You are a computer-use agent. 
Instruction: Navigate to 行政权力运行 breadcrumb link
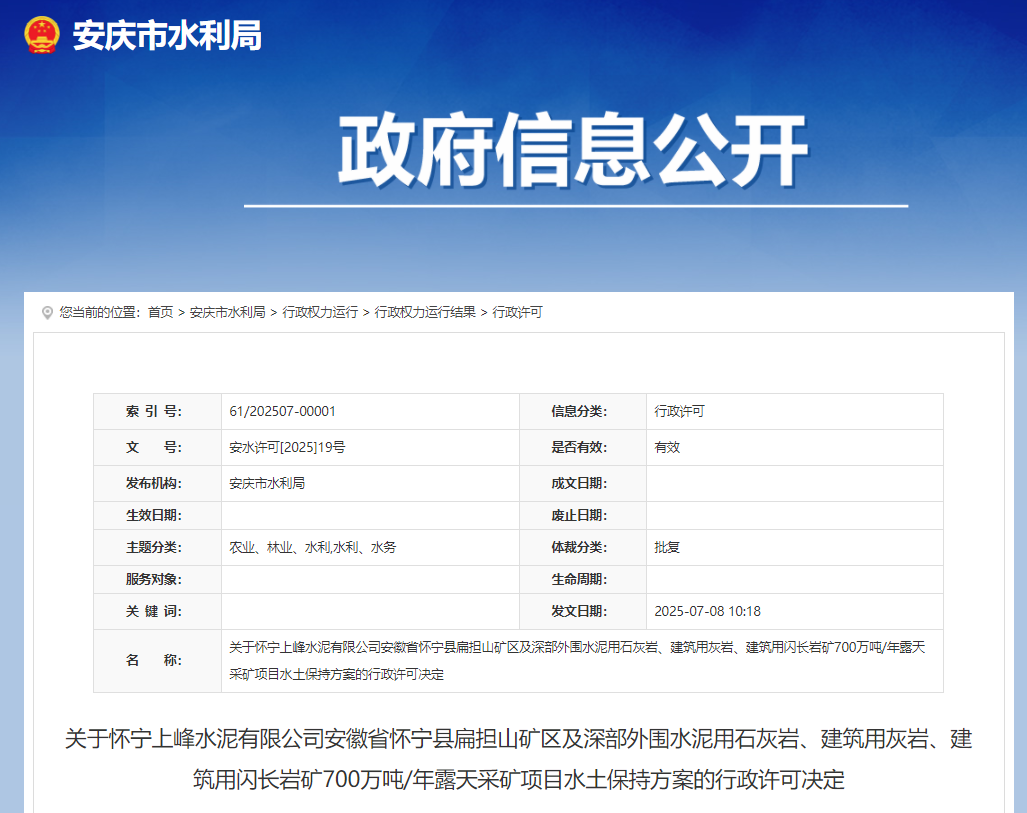(x=320, y=313)
